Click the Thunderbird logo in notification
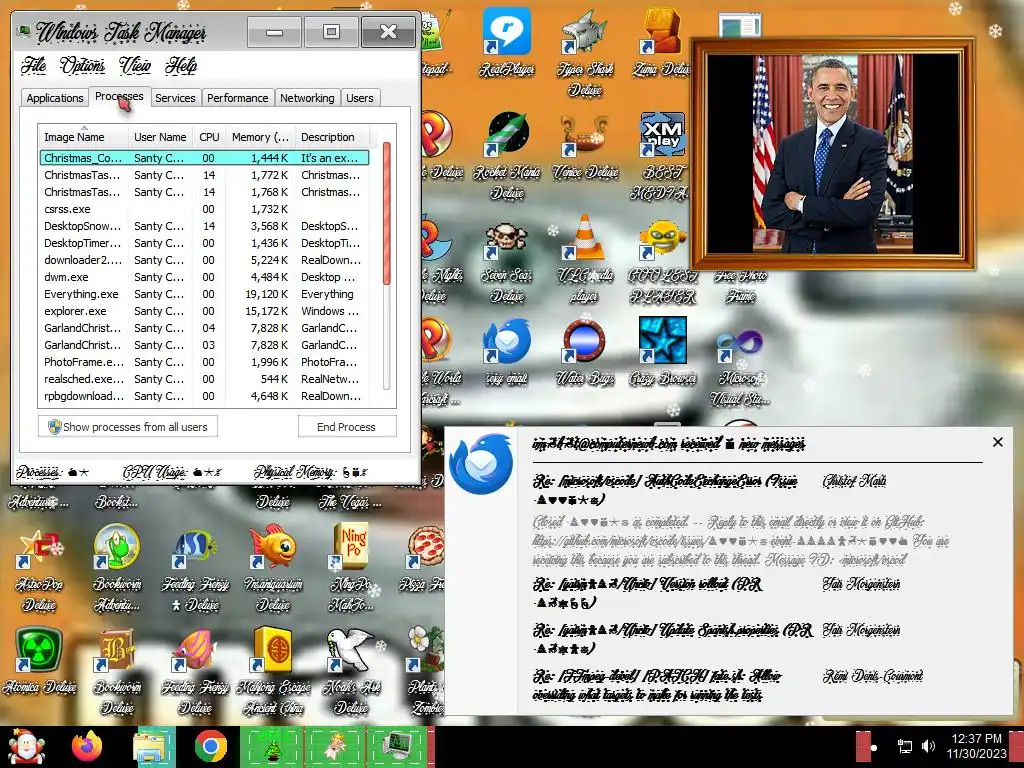Image resolution: width=1024 pixels, height=768 pixels. click(481, 464)
